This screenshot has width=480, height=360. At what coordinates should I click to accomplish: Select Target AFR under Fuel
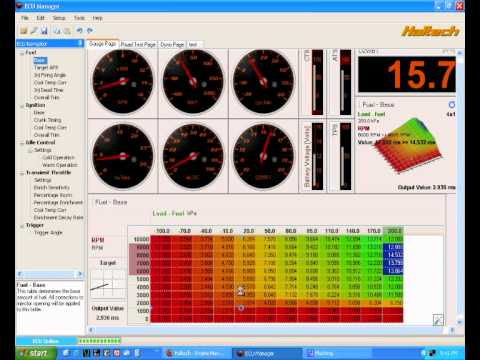point(46,68)
